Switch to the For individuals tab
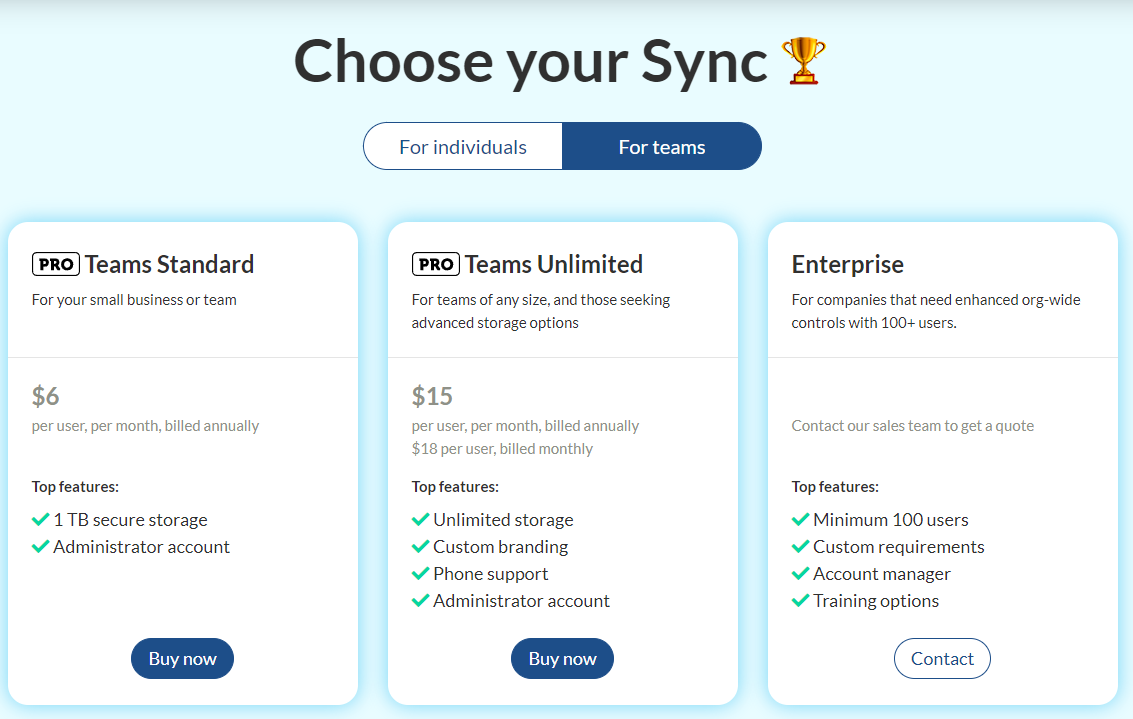Image resolution: width=1133 pixels, height=719 pixels. pyautogui.click(x=463, y=147)
